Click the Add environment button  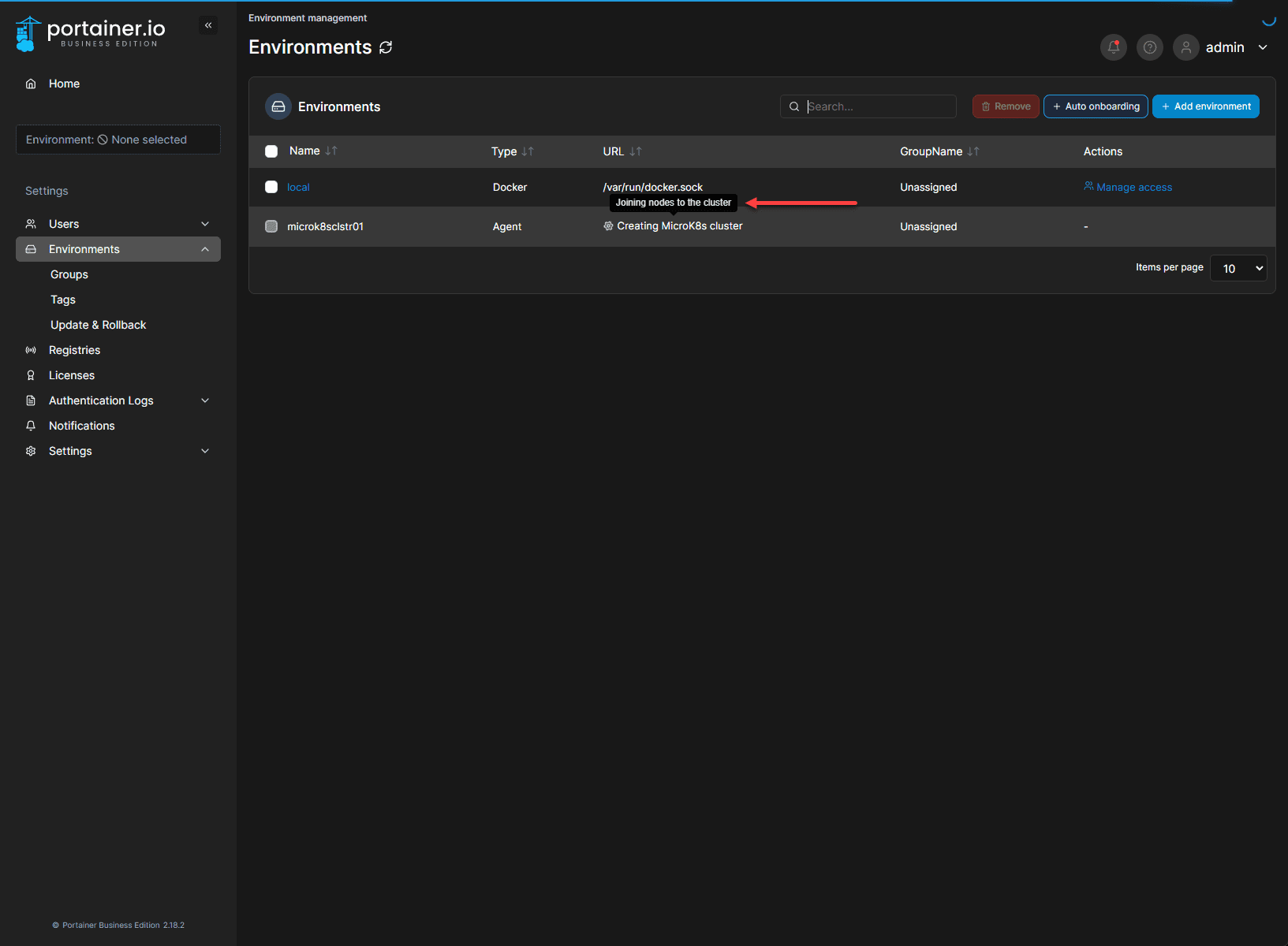[1205, 106]
